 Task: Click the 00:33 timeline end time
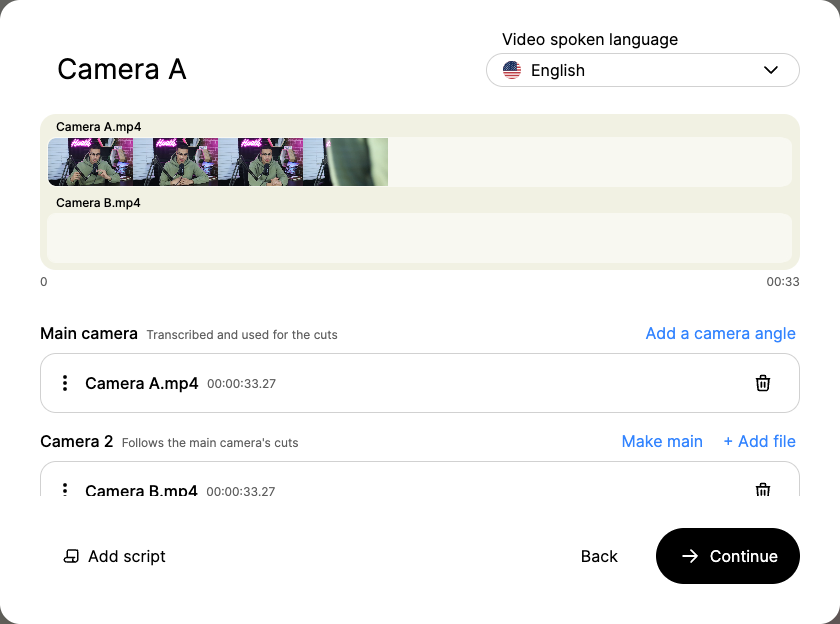pos(783,282)
